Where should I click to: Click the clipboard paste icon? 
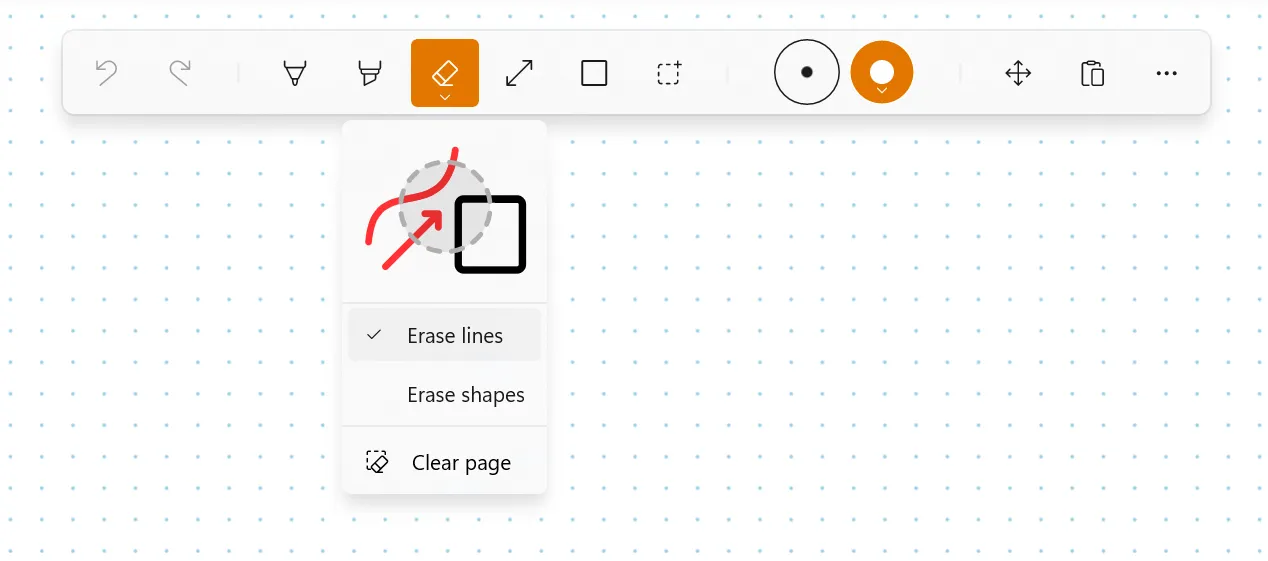1092,73
